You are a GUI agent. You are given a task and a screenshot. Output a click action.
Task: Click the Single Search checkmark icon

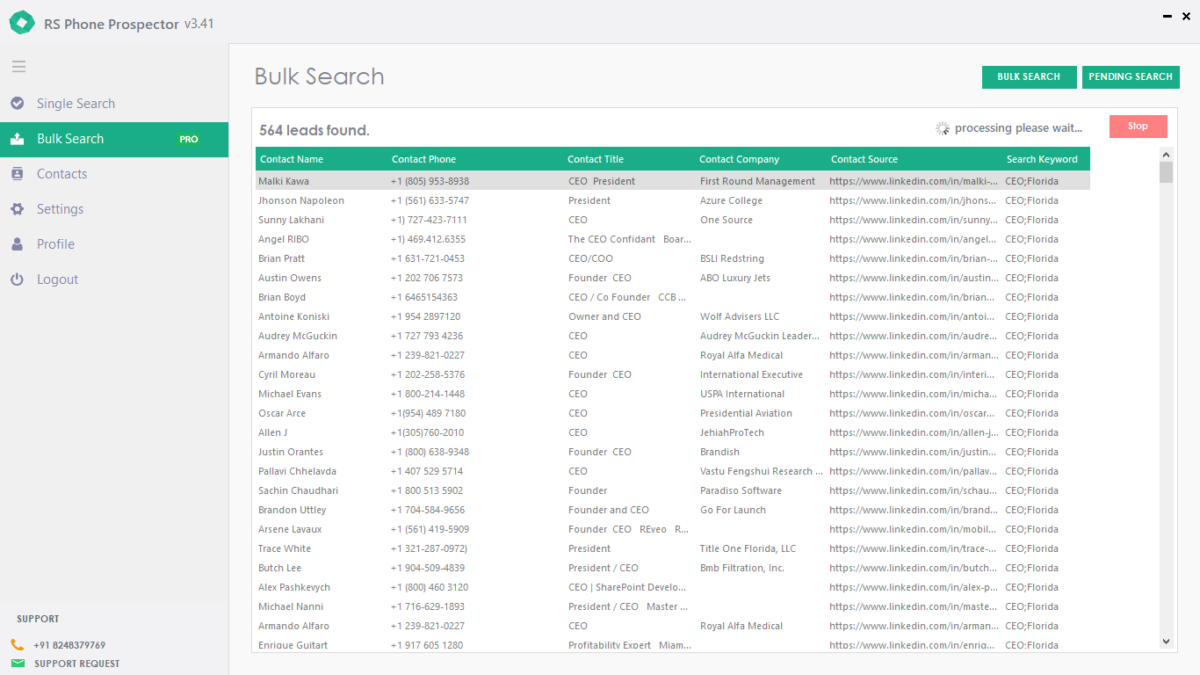point(17,104)
